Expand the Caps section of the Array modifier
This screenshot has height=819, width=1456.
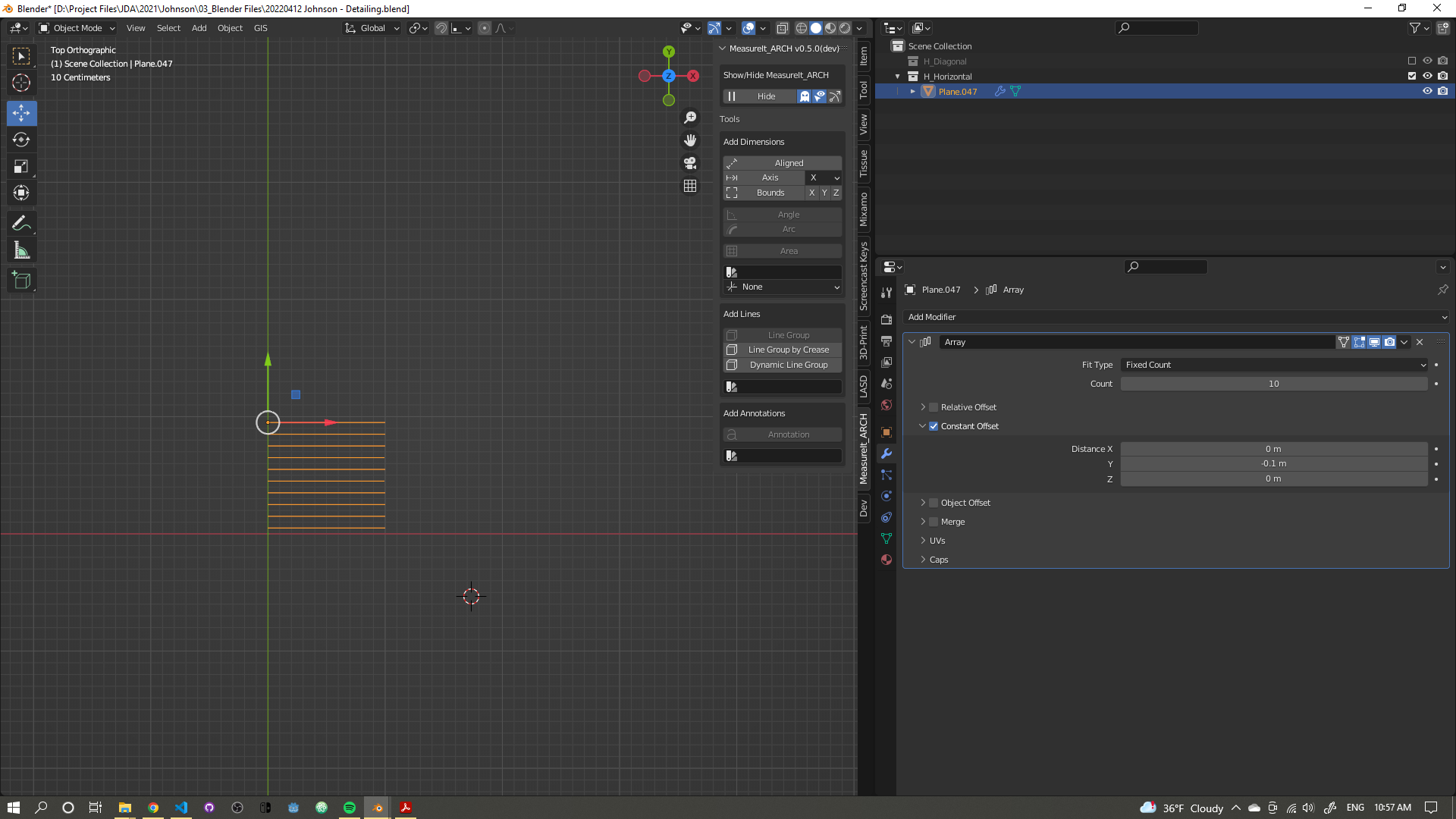[938, 560]
